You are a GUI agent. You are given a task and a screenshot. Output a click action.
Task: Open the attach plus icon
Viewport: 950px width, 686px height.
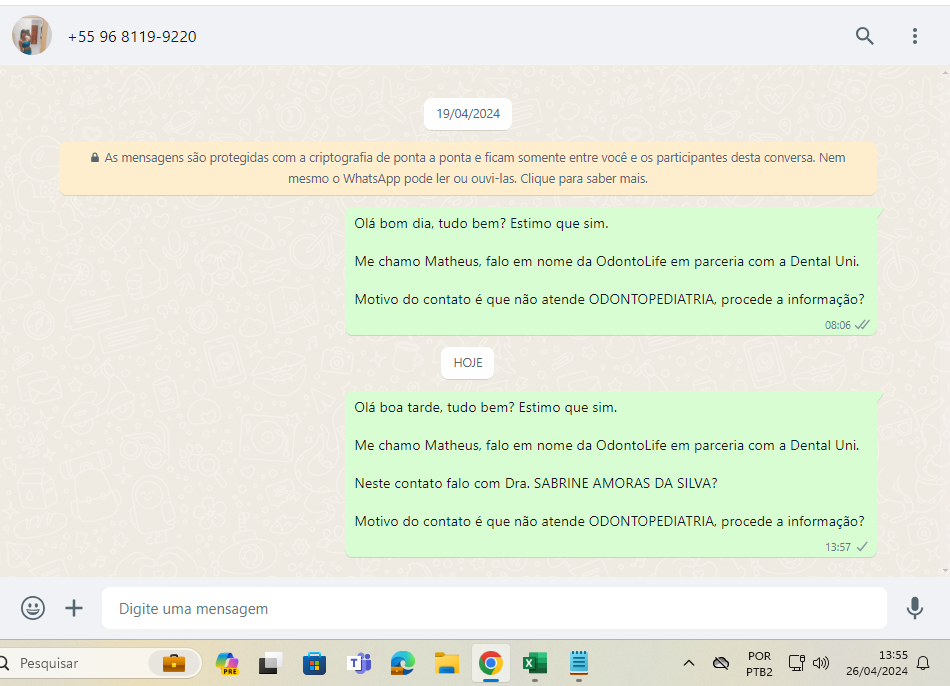[74, 608]
